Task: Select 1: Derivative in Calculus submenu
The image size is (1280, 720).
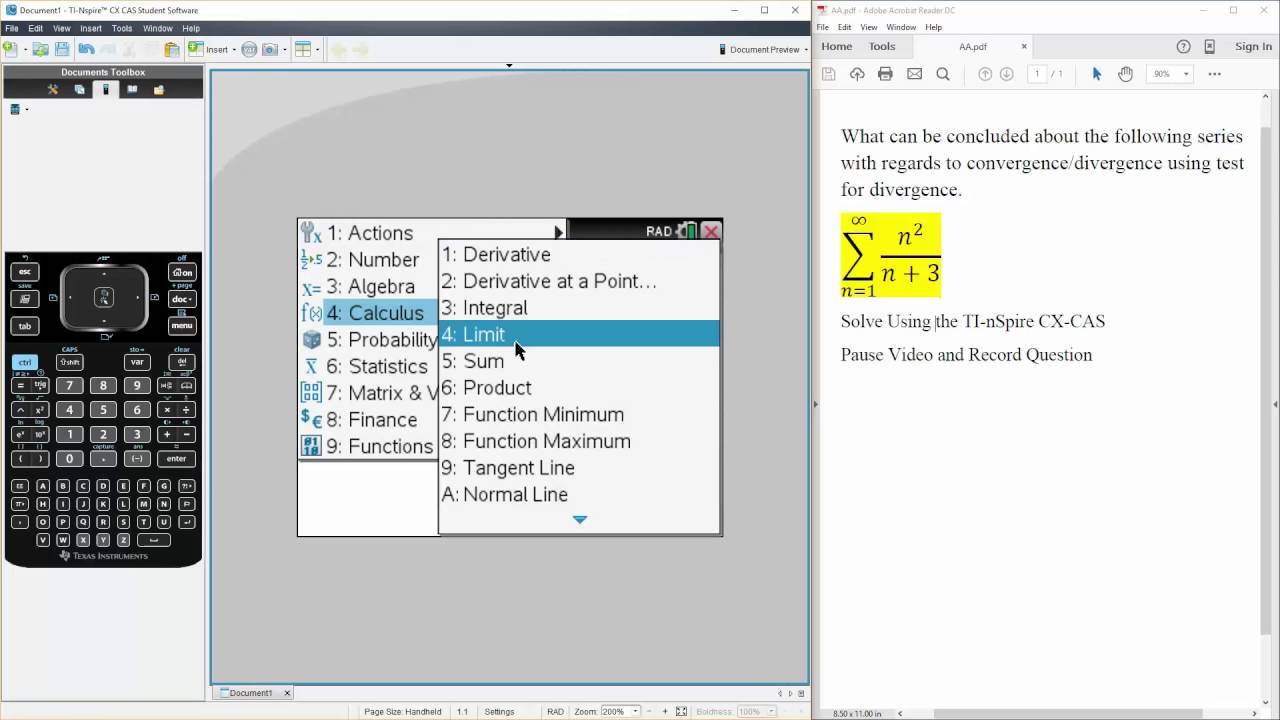Action: [x=579, y=254]
